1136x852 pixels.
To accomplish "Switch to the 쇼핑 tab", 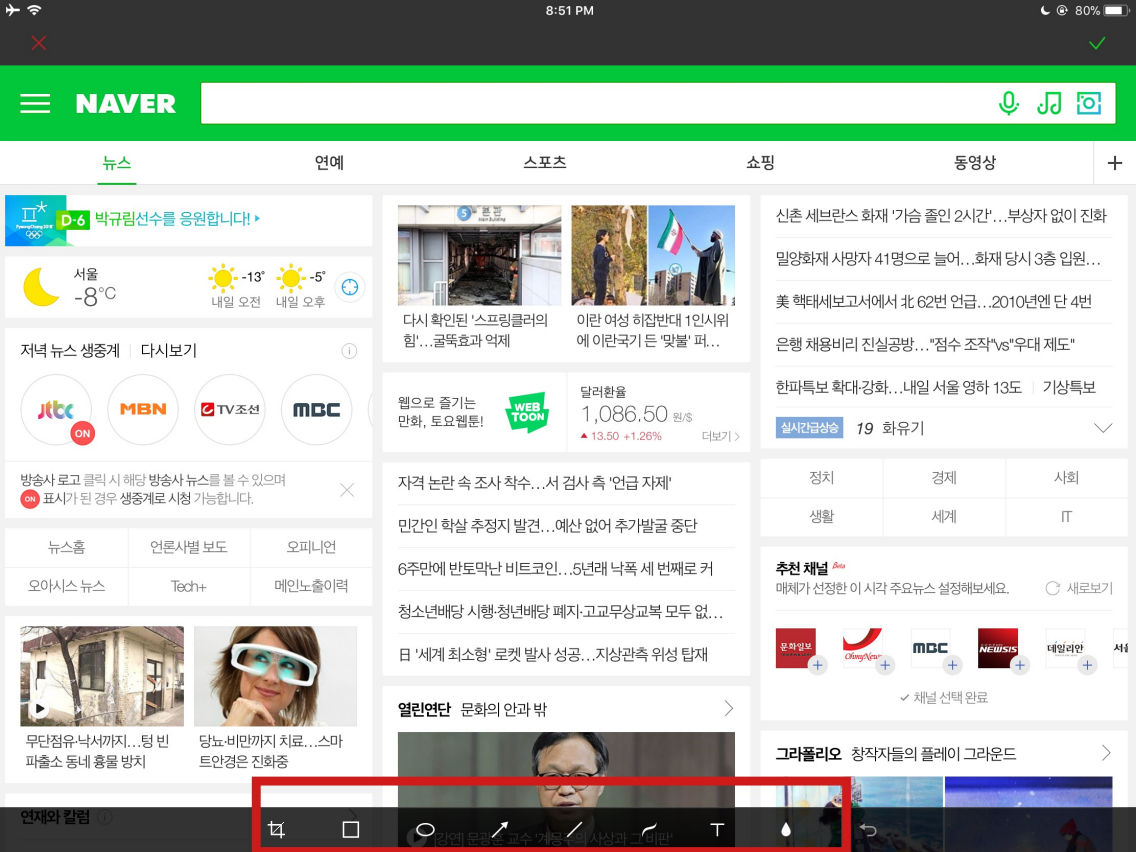I will (761, 163).
